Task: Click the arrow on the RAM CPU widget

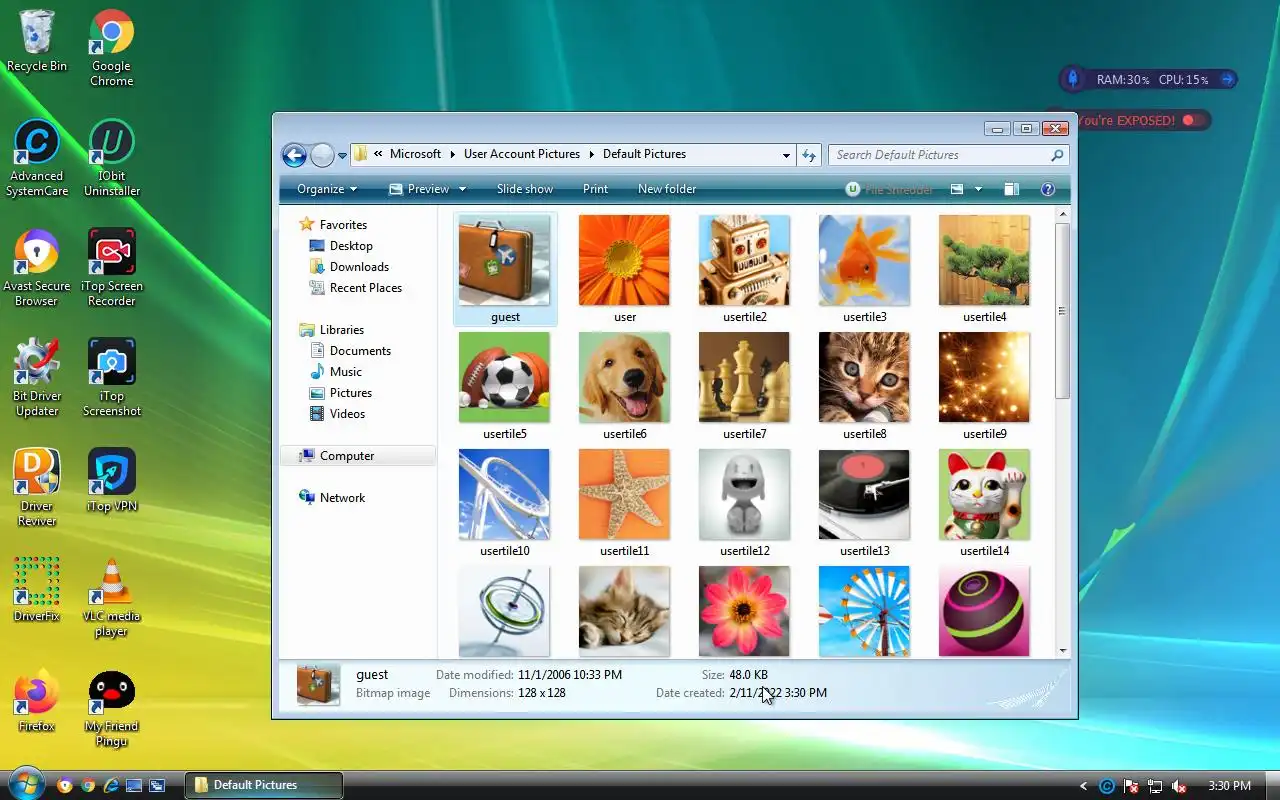Action: 1228,79
